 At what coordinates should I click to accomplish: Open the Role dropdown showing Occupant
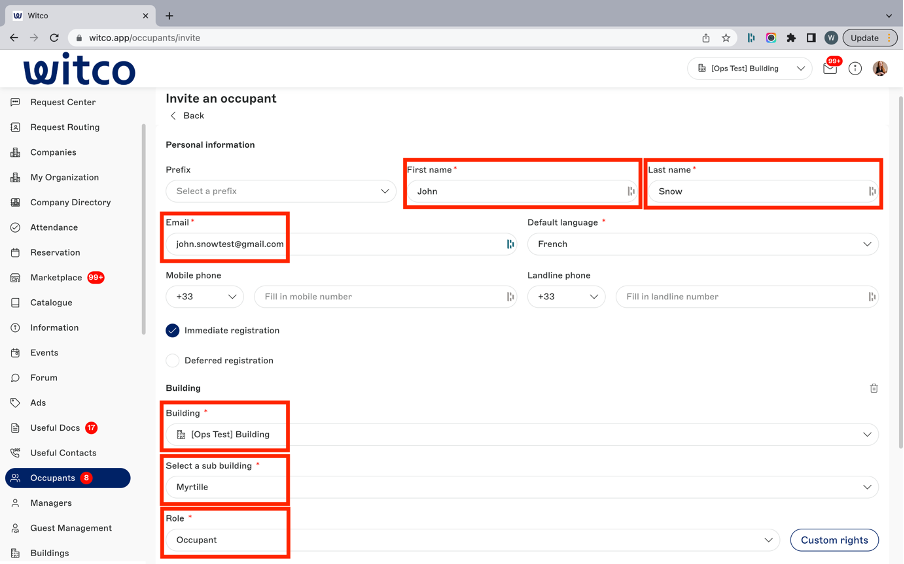click(472, 540)
